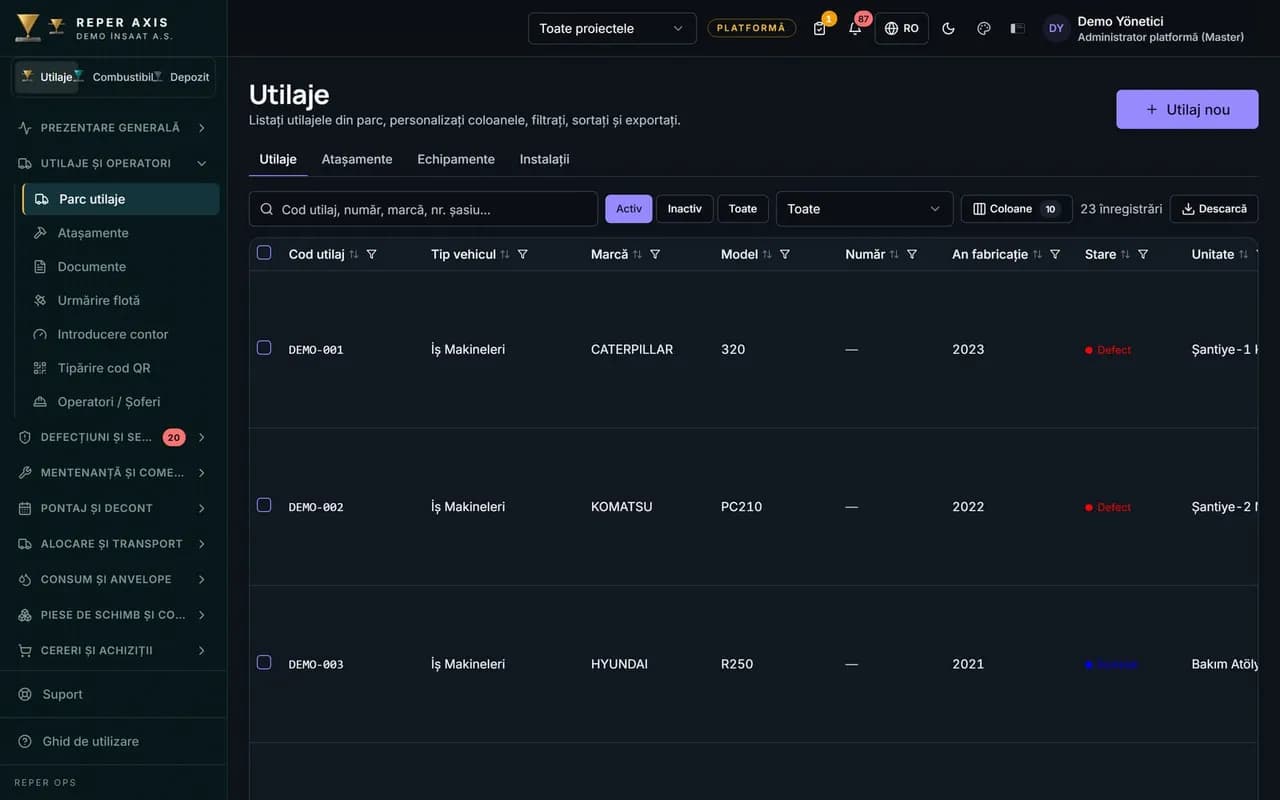Open the filter for Cod utilaj column
Viewport: 1280px width, 800px height.
tap(371, 254)
